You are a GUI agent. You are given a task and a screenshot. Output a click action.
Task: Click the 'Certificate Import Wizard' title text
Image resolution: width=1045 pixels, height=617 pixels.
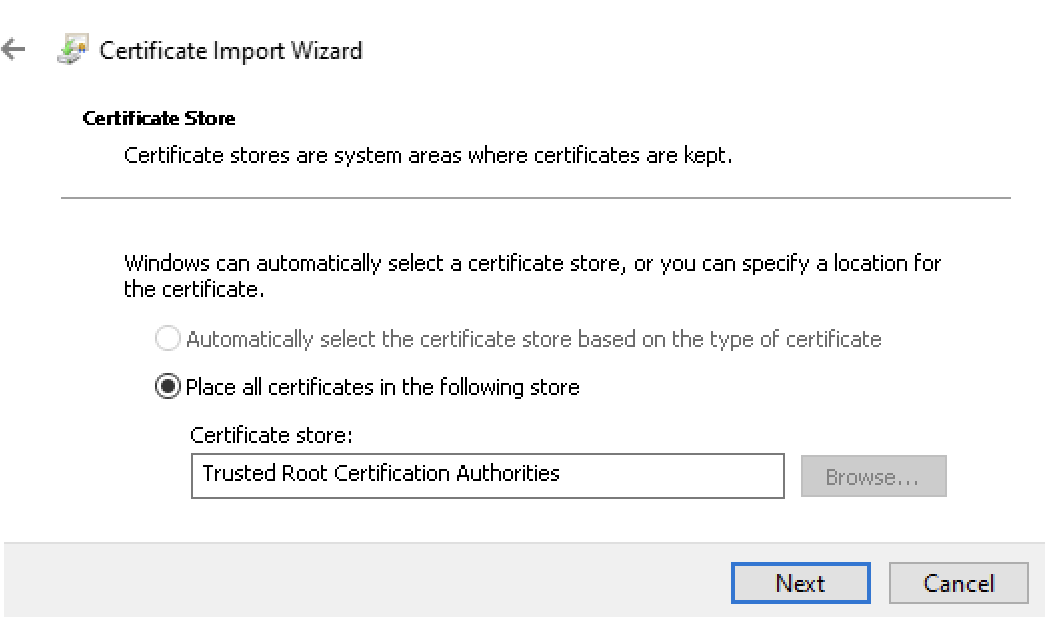coord(230,50)
